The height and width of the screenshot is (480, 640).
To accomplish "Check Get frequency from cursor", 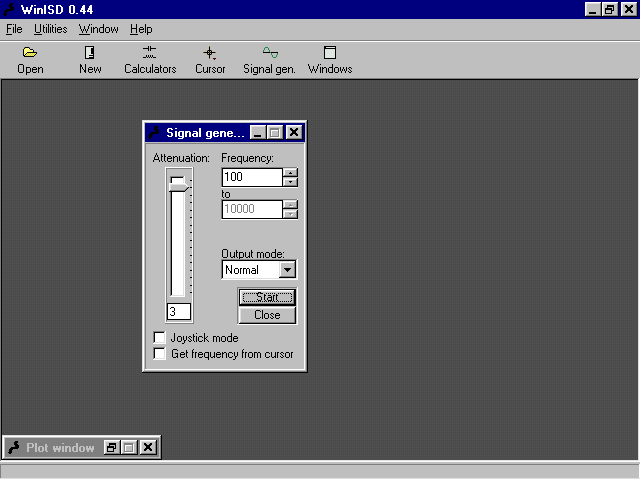I will [x=160, y=353].
